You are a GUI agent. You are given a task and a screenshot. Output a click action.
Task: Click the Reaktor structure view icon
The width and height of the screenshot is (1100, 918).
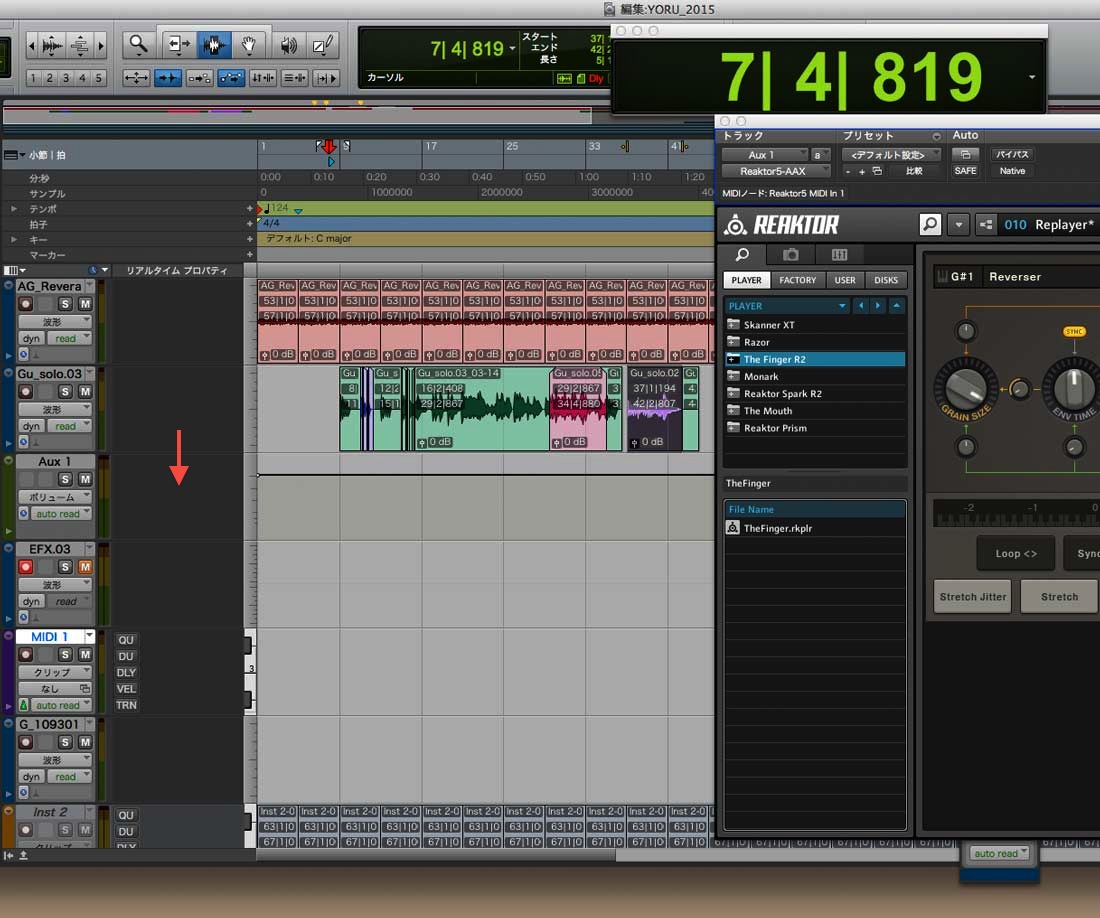[986, 224]
